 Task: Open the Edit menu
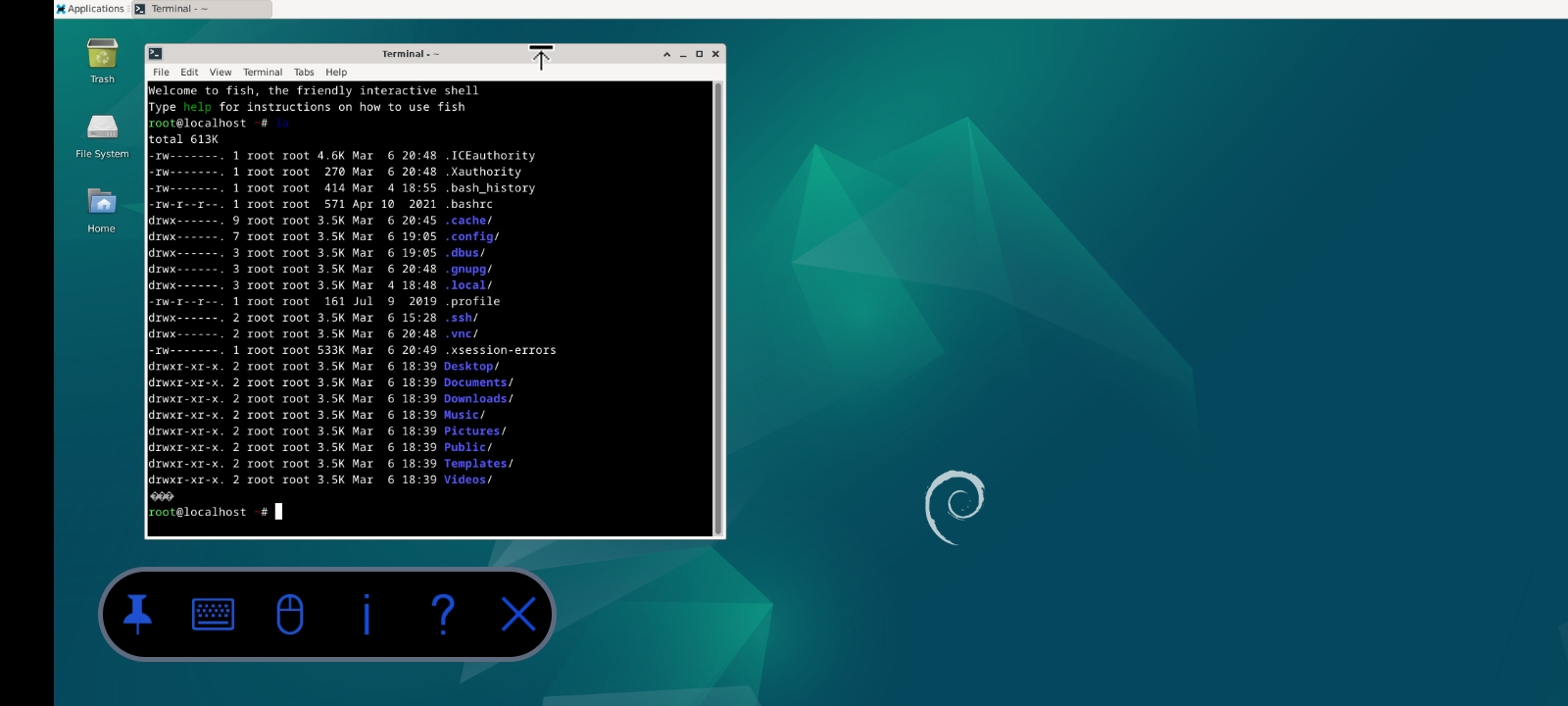189,73
